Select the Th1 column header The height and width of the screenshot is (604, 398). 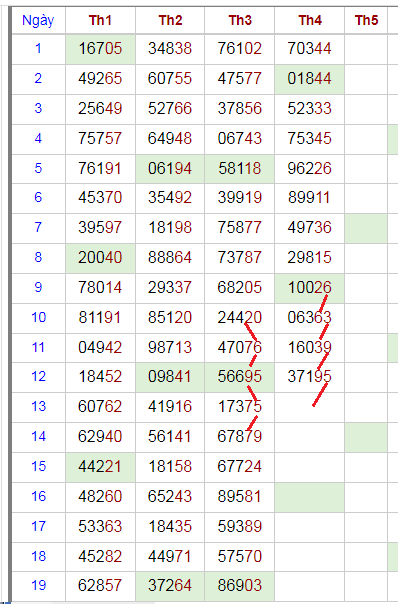100,20
